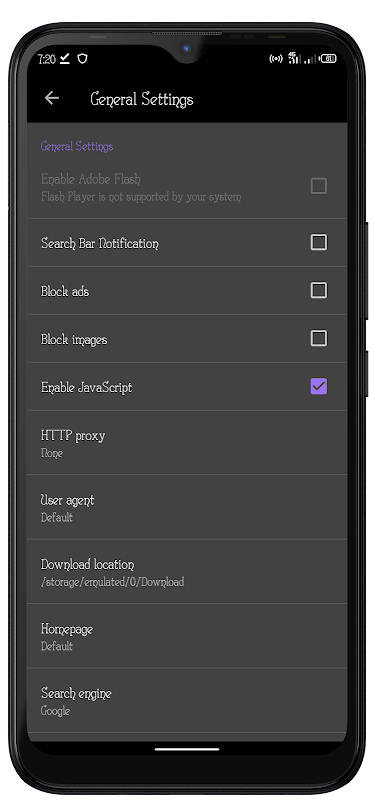The height and width of the screenshot is (800, 374).
Task: Tap the hotspot status bar icon
Action: pos(276,59)
